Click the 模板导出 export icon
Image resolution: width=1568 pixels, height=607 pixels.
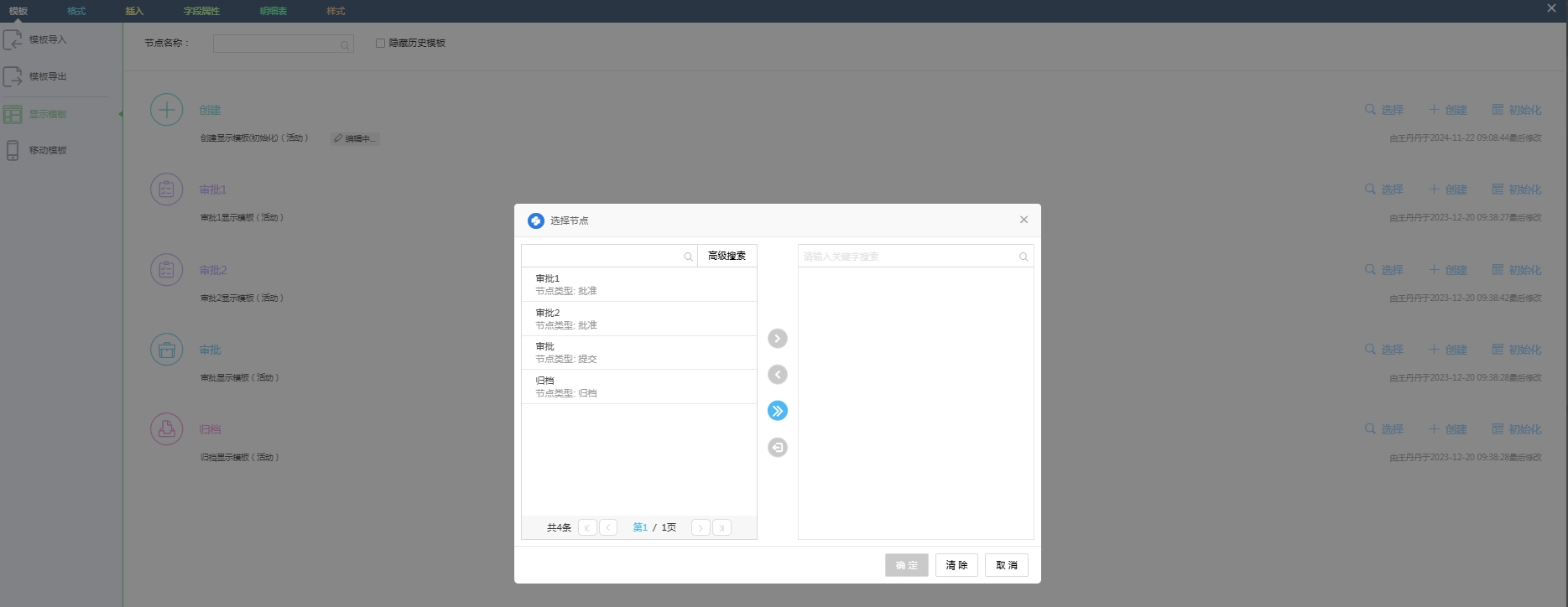[13, 76]
